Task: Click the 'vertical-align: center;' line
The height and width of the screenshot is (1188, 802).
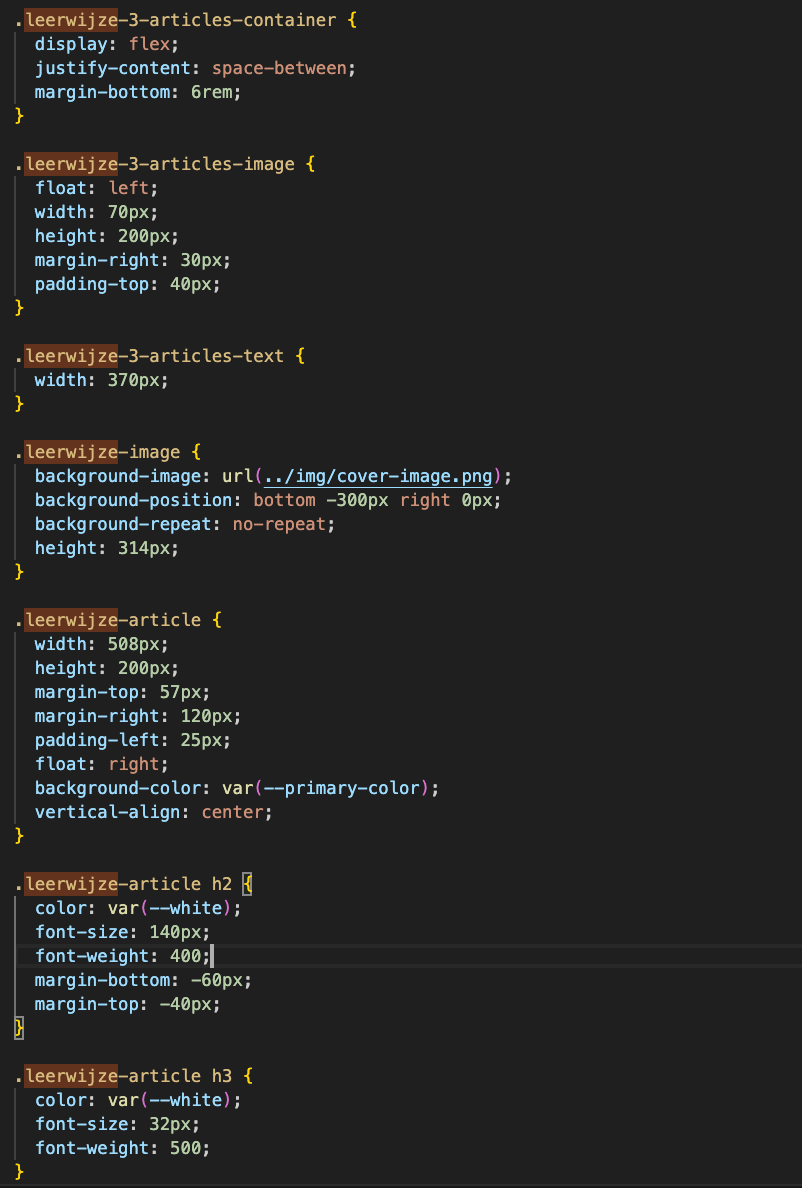Action: click(x=154, y=812)
